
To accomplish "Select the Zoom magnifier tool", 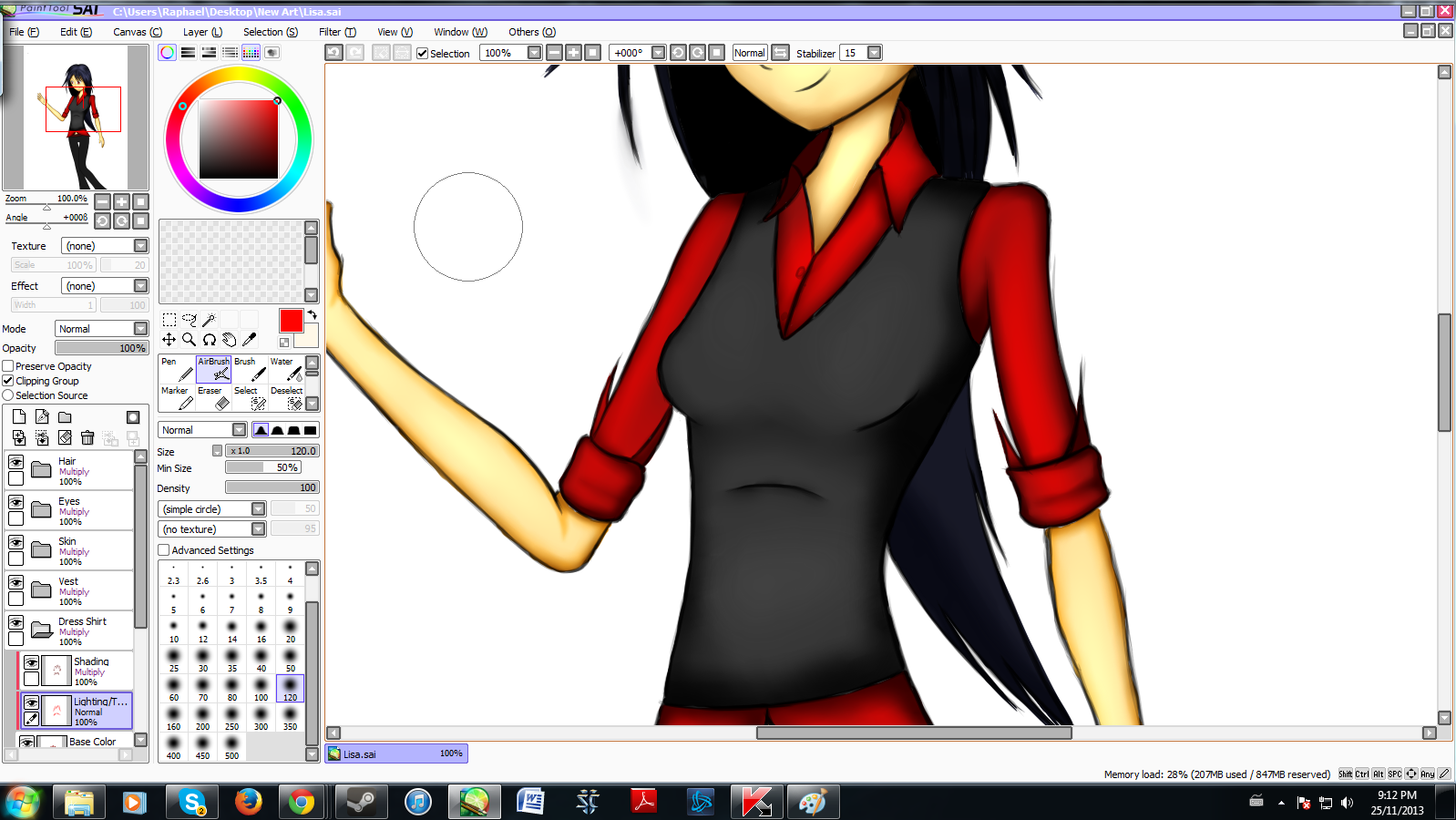I will pyautogui.click(x=189, y=340).
